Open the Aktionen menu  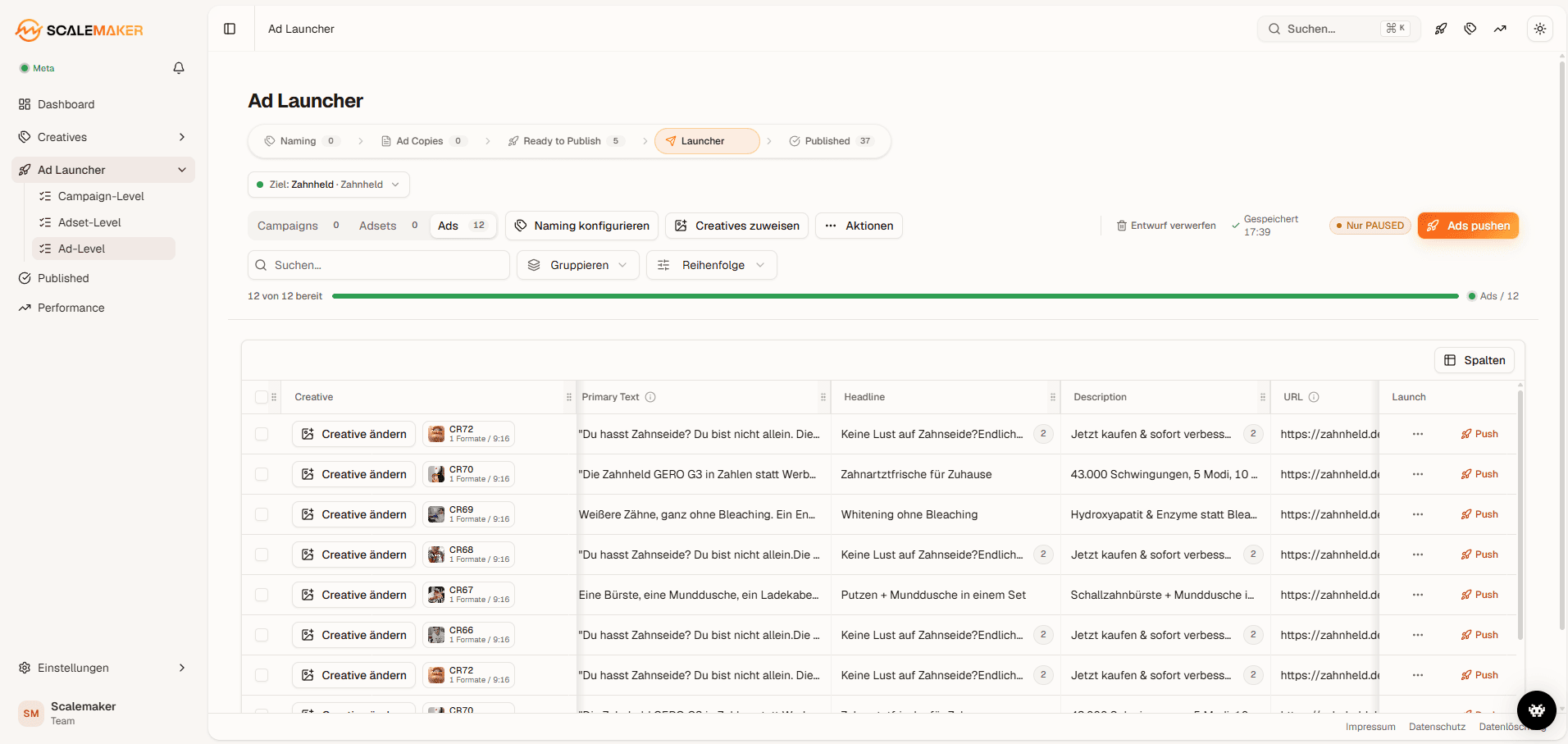click(x=859, y=226)
